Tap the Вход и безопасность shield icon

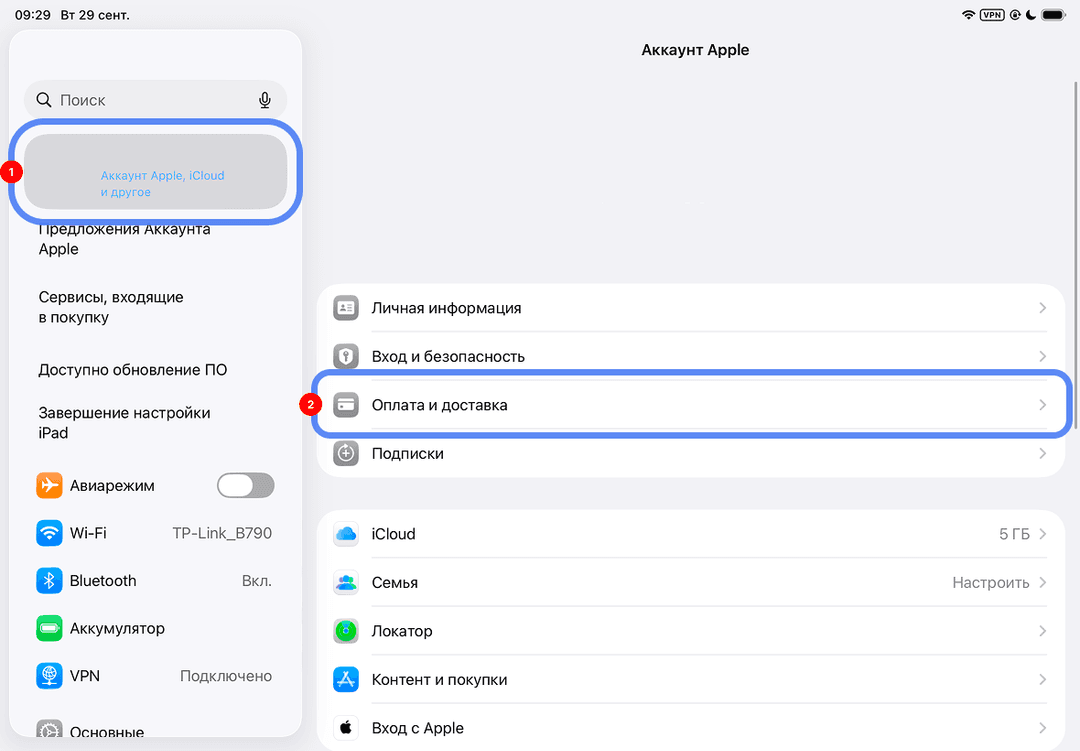pyautogui.click(x=346, y=356)
